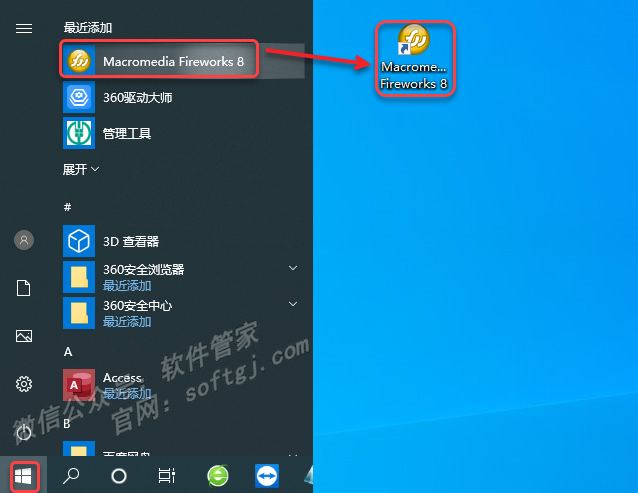Launch Access from the A section
This screenshot has width=638, height=493.
(183, 385)
